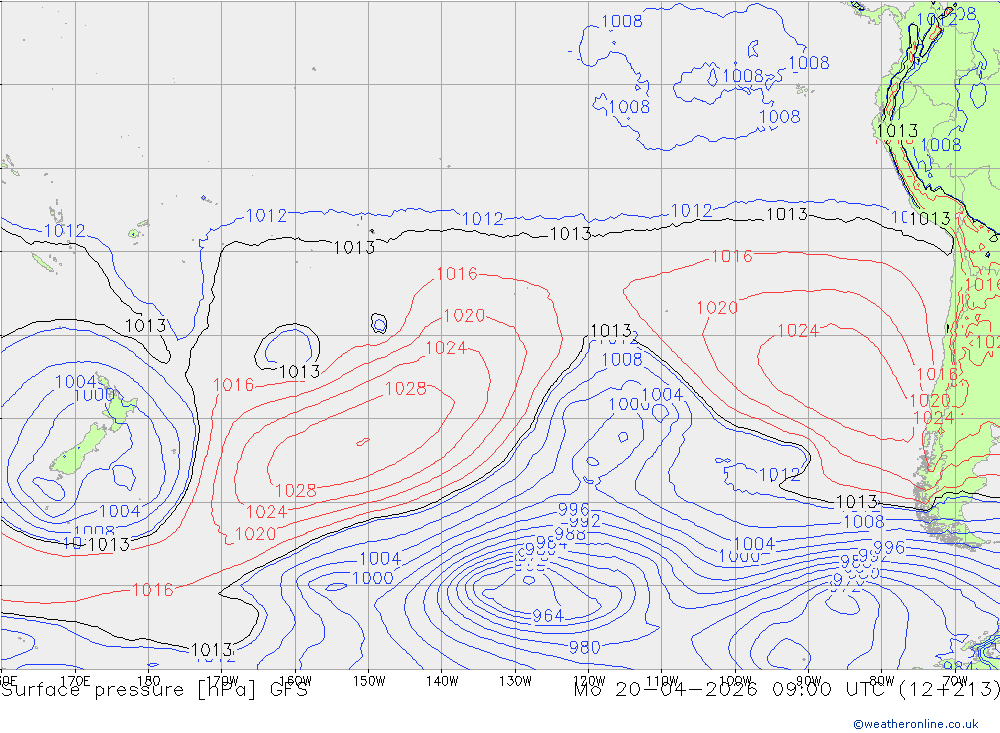The height and width of the screenshot is (733, 1000).
Task: Click the 140W longitude label
Action: pyautogui.click(x=442, y=681)
